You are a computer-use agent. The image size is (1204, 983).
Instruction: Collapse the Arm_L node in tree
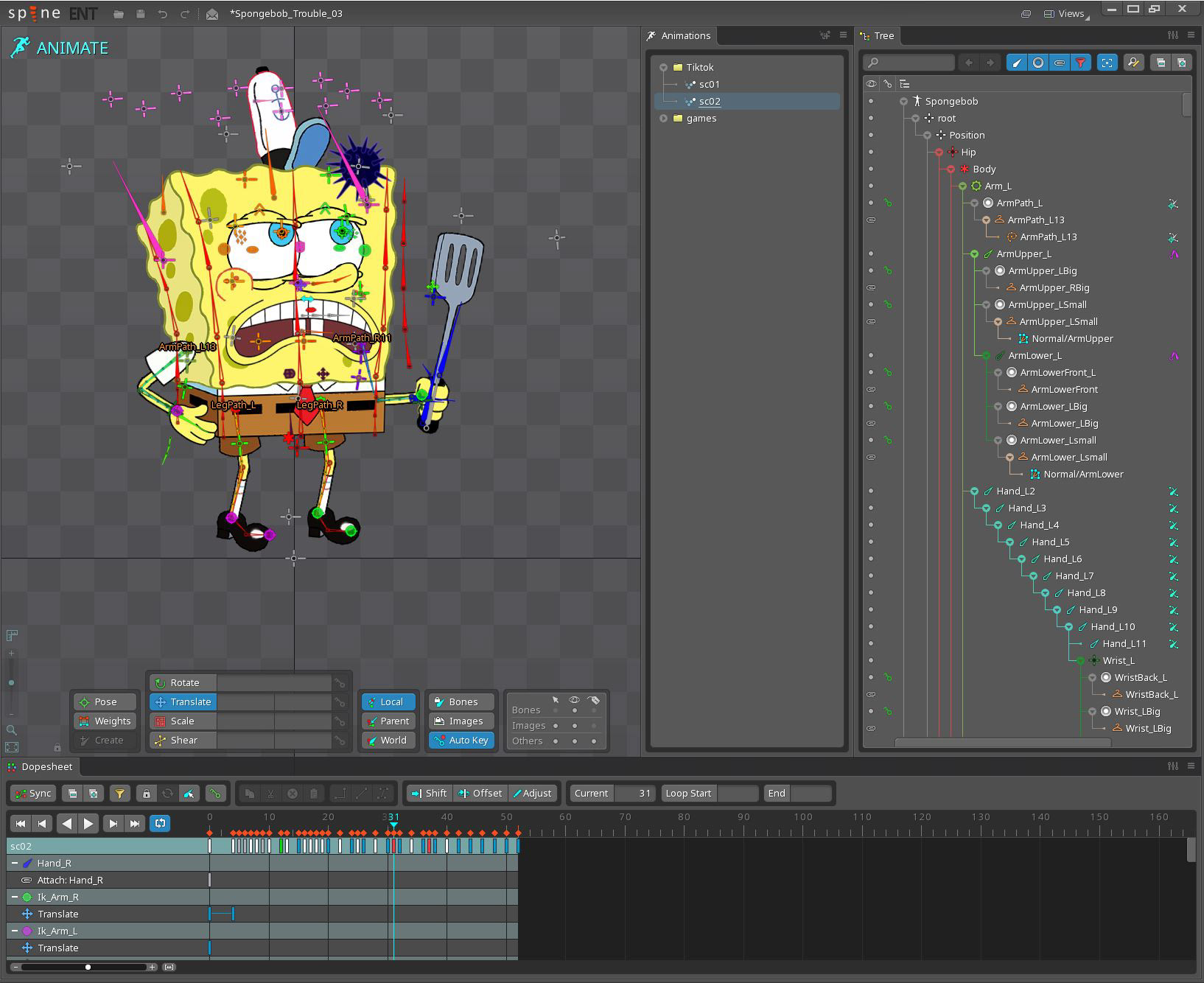coord(962,186)
